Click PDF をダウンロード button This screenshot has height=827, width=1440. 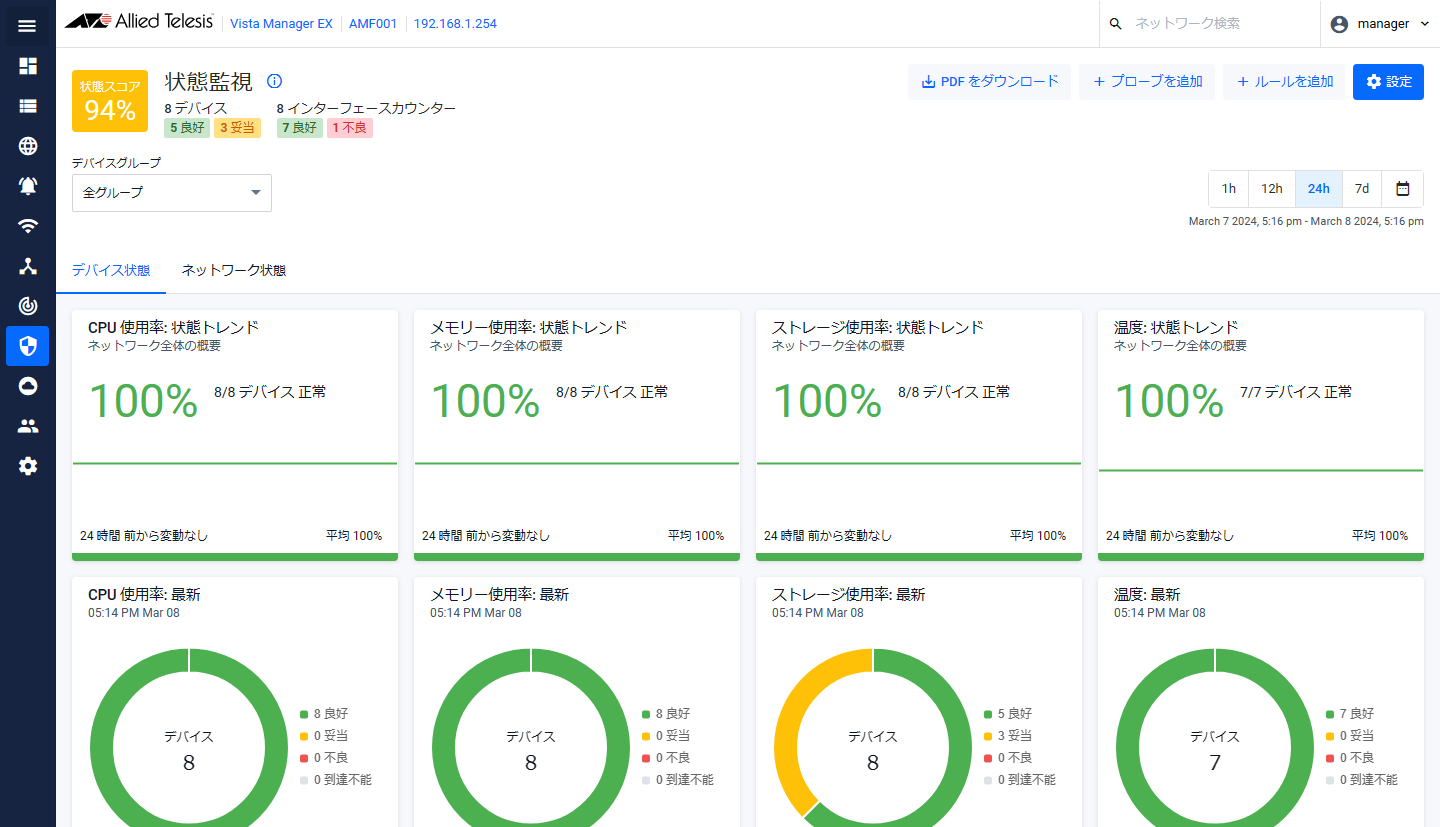(989, 82)
